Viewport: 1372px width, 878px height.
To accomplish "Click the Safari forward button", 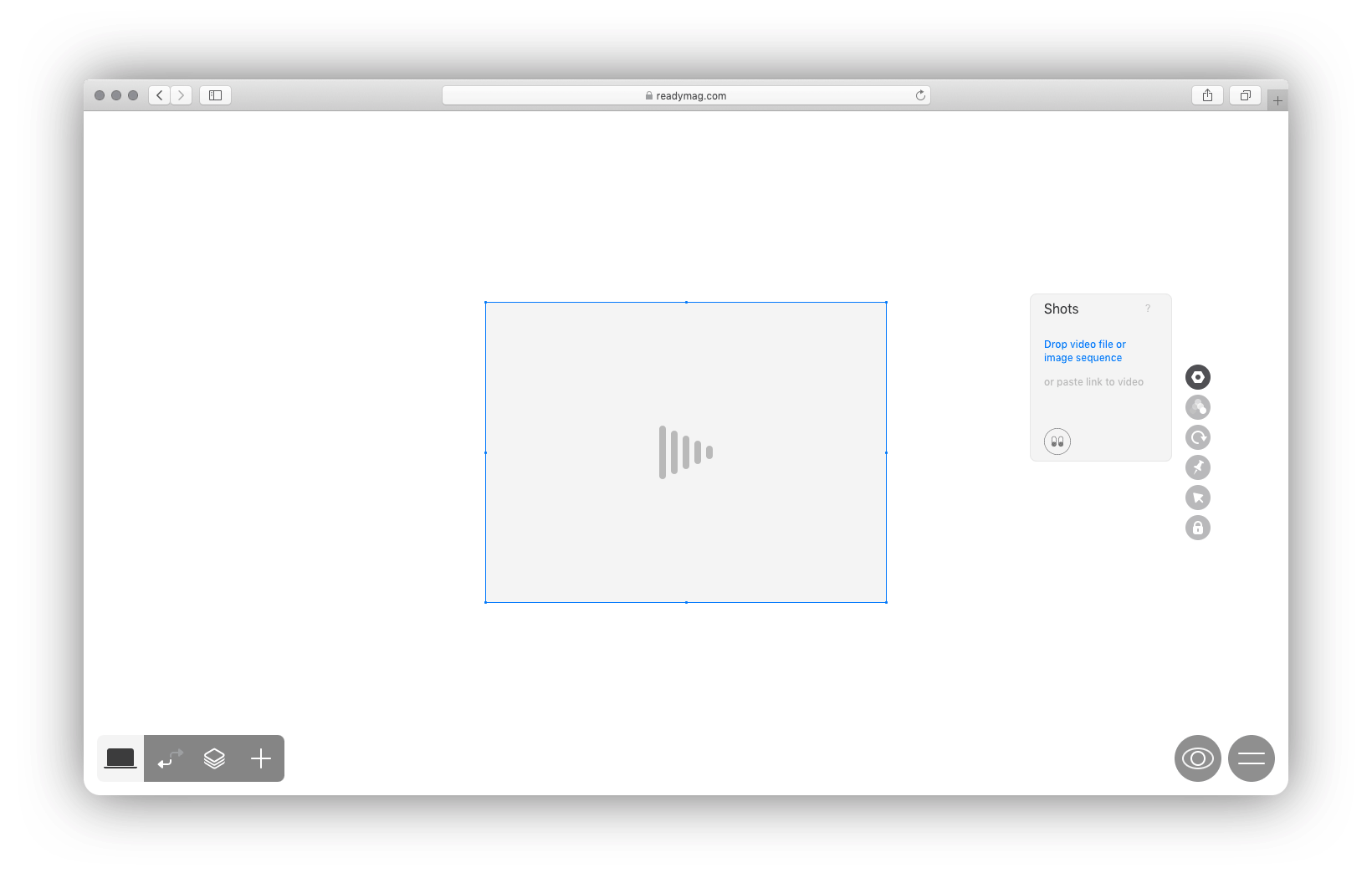I will click(182, 95).
